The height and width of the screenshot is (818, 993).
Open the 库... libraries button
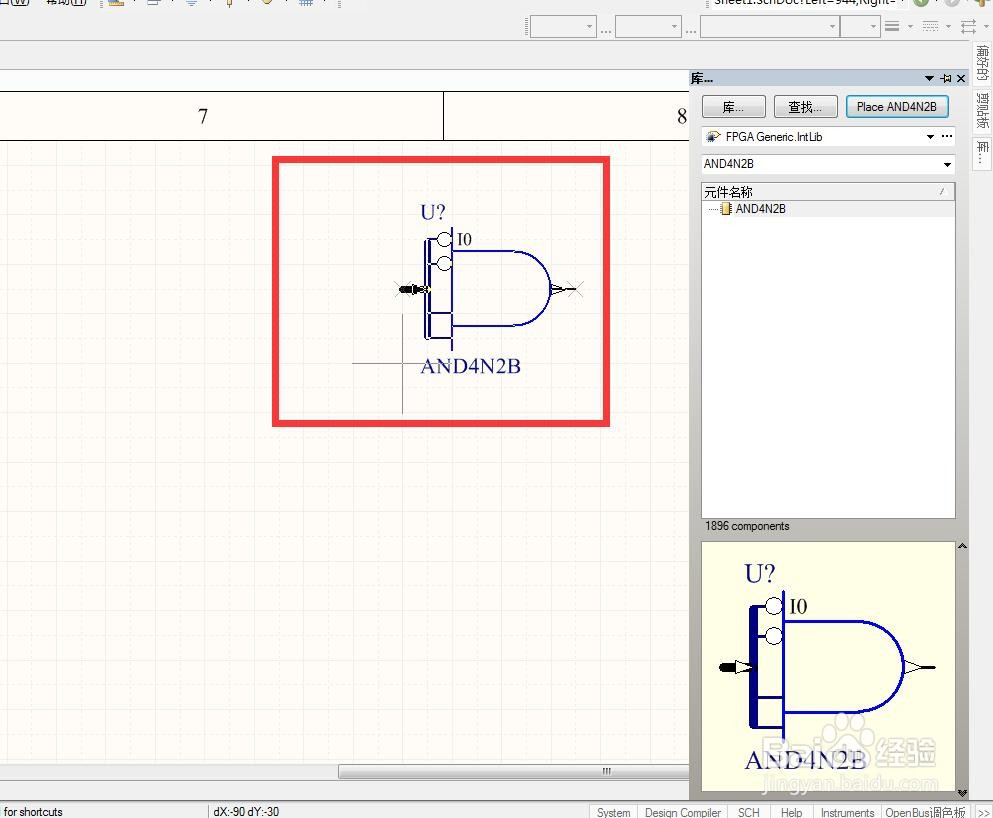pos(733,107)
